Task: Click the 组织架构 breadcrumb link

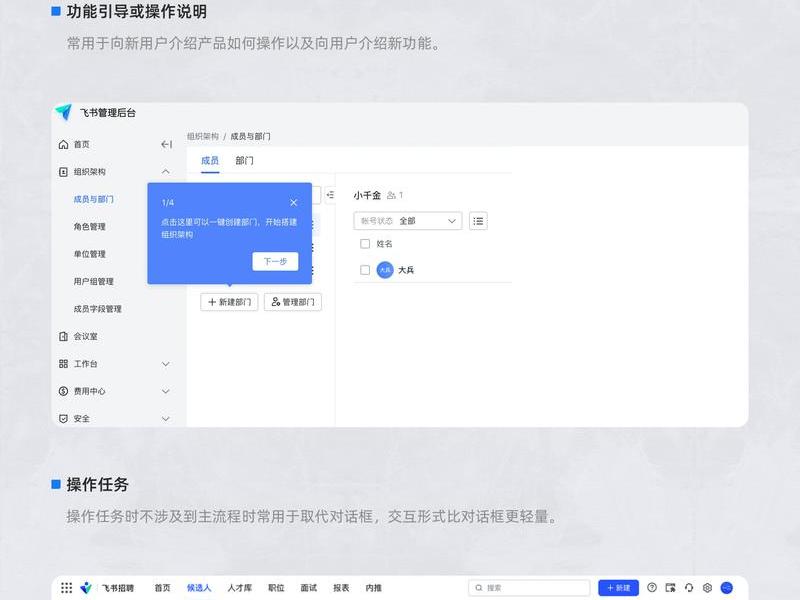Action: pos(203,136)
